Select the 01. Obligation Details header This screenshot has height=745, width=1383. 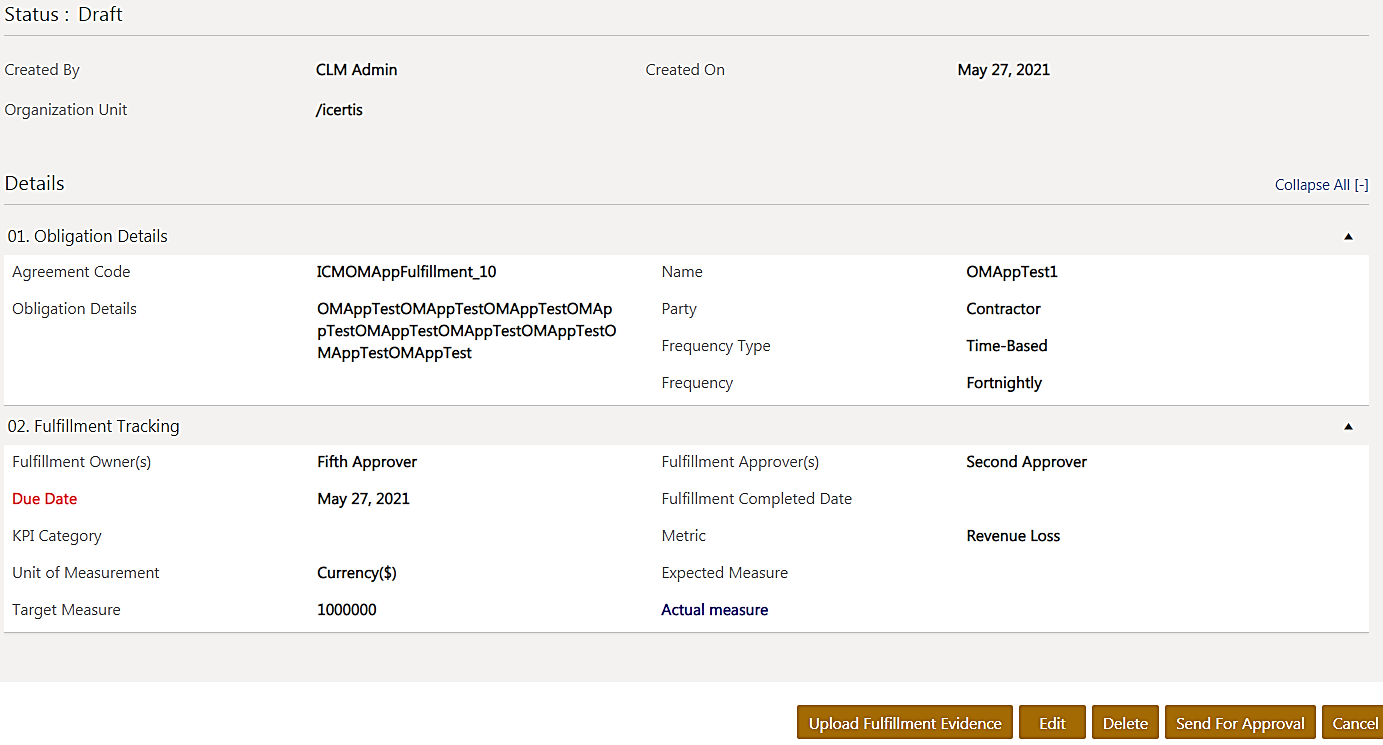(88, 236)
